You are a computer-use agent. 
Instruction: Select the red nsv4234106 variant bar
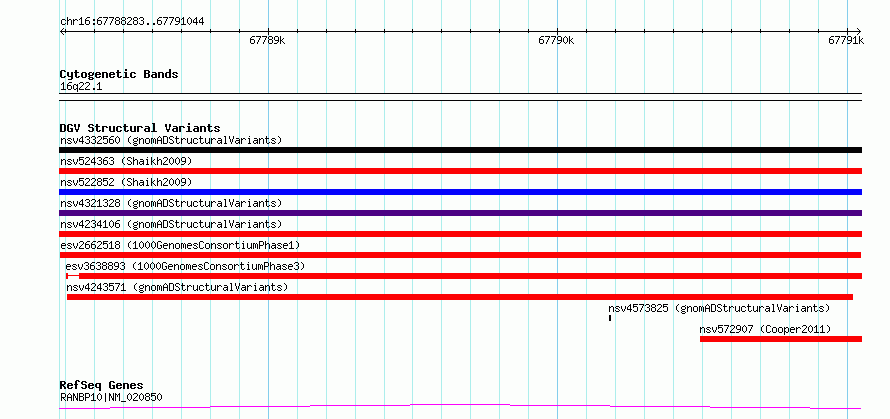coord(460,234)
